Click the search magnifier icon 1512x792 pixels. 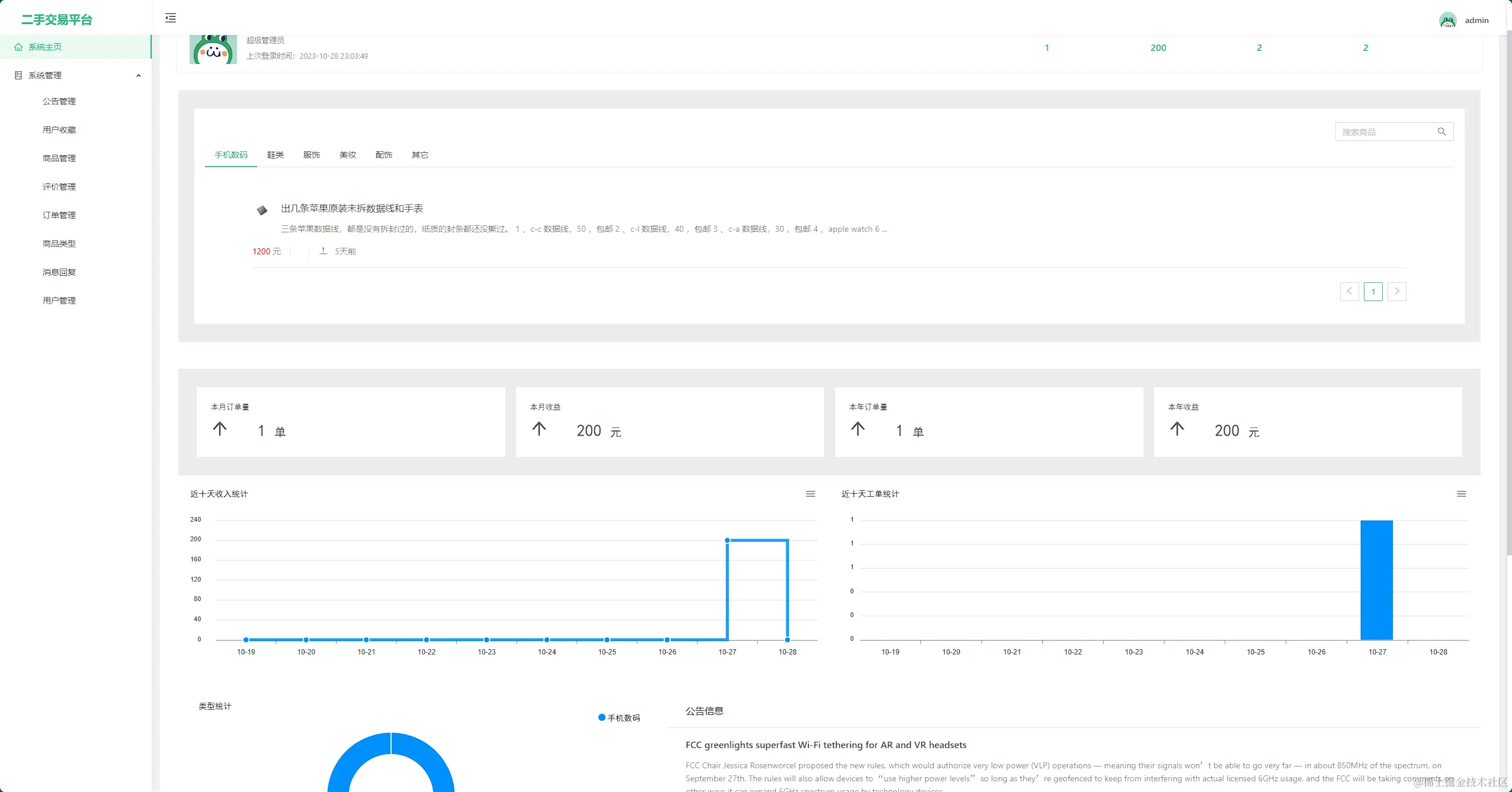point(1441,132)
